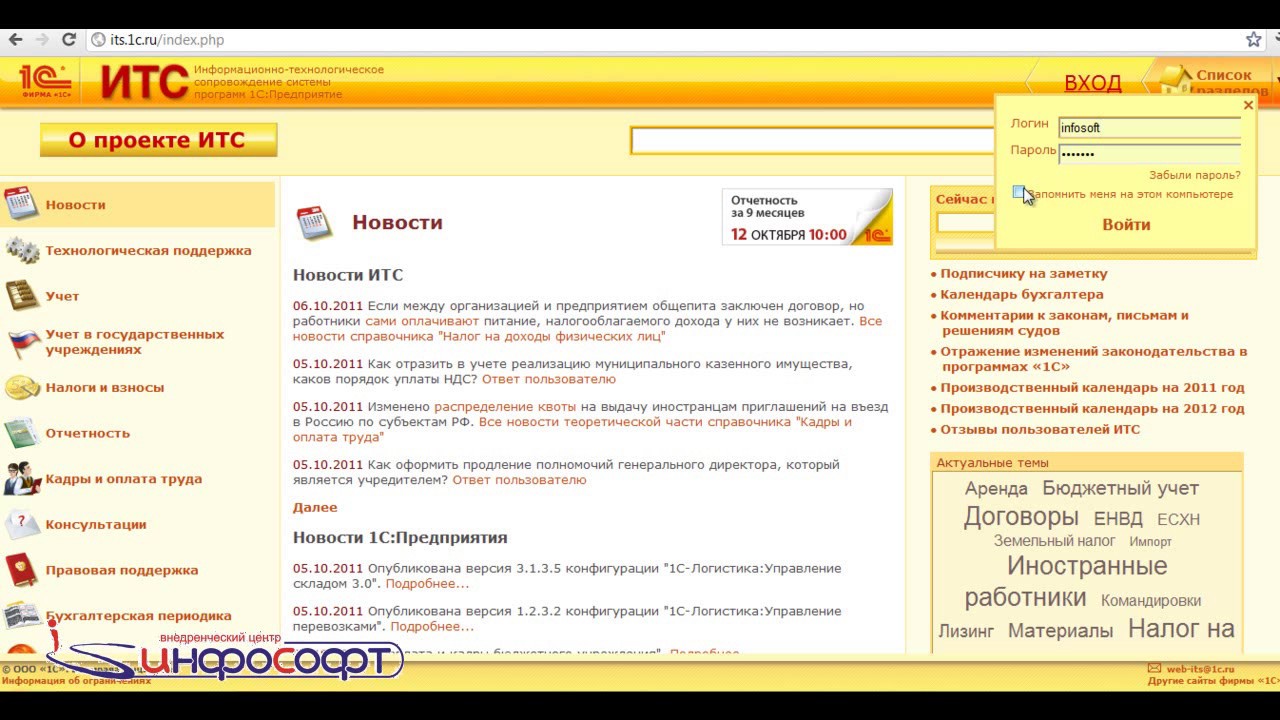The image size is (1280, 720).
Task: Open Комментарии к законам link
Action: [x=1064, y=323]
